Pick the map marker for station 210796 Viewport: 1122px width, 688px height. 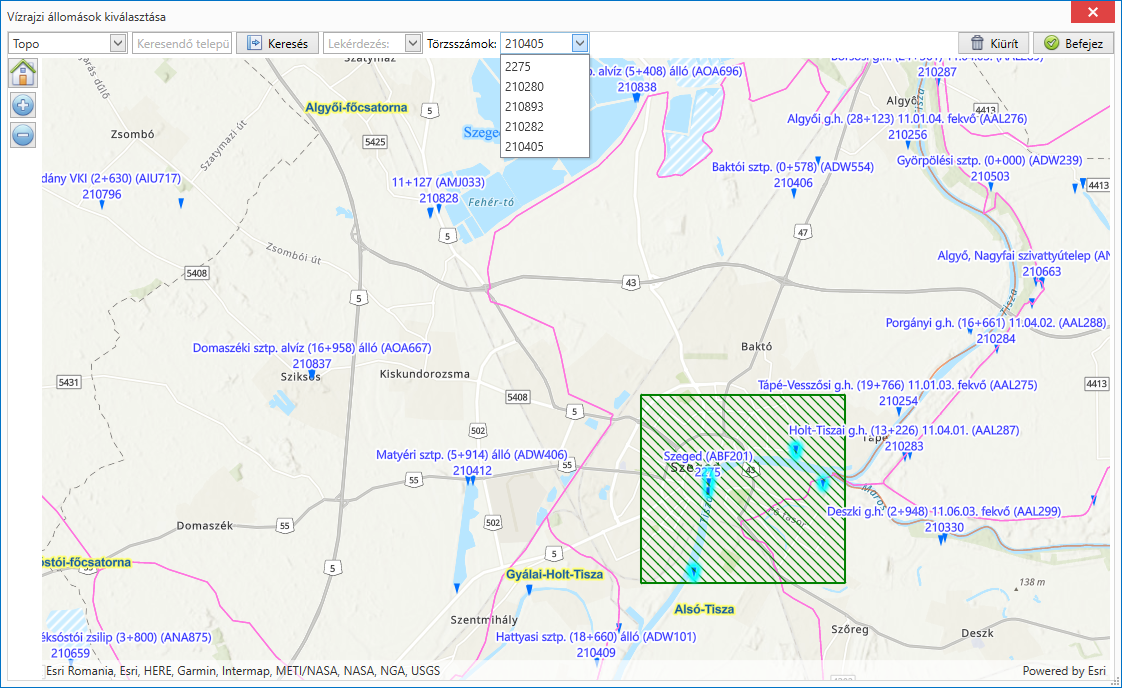click(x=102, y=205)
